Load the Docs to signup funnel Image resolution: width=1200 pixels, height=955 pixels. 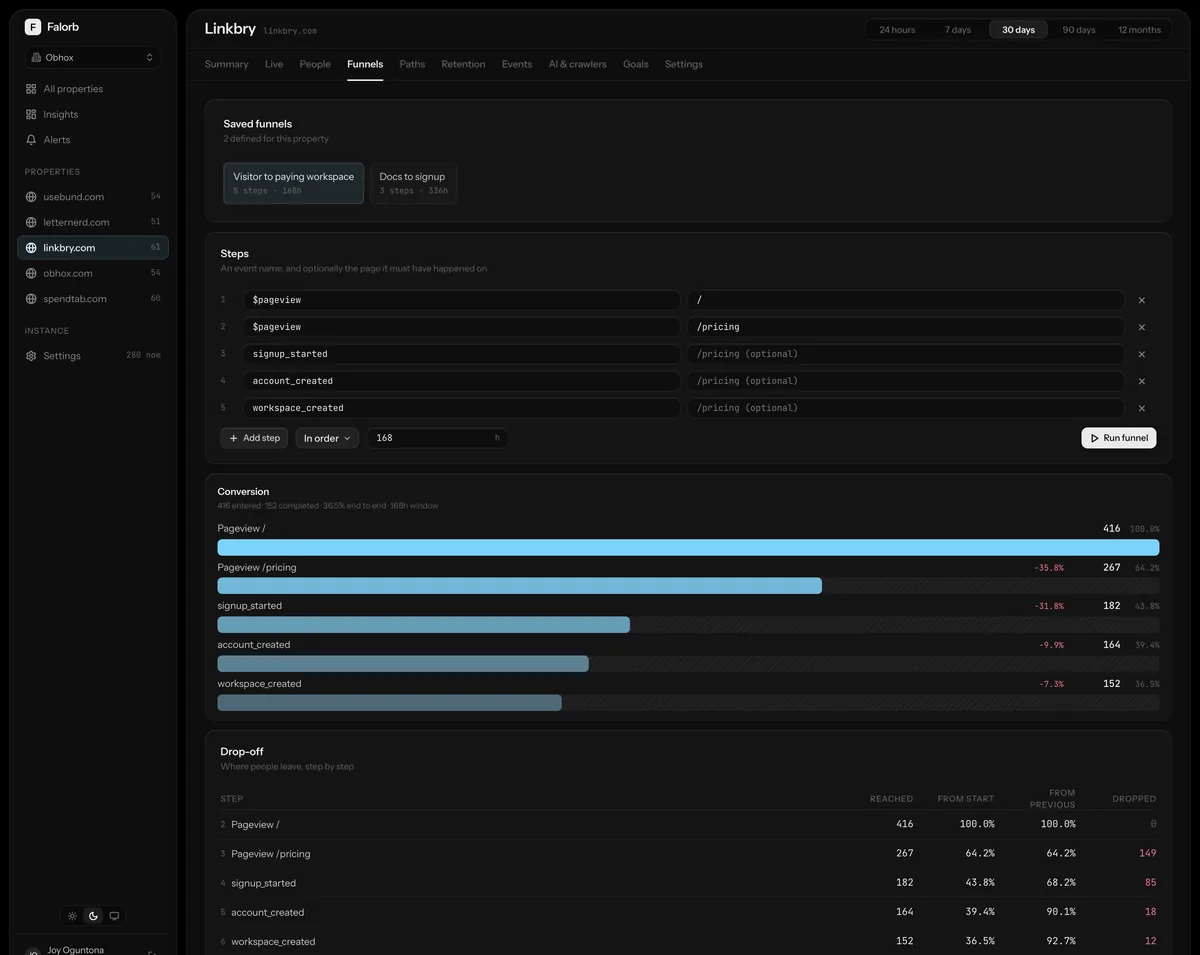[413, 183]
